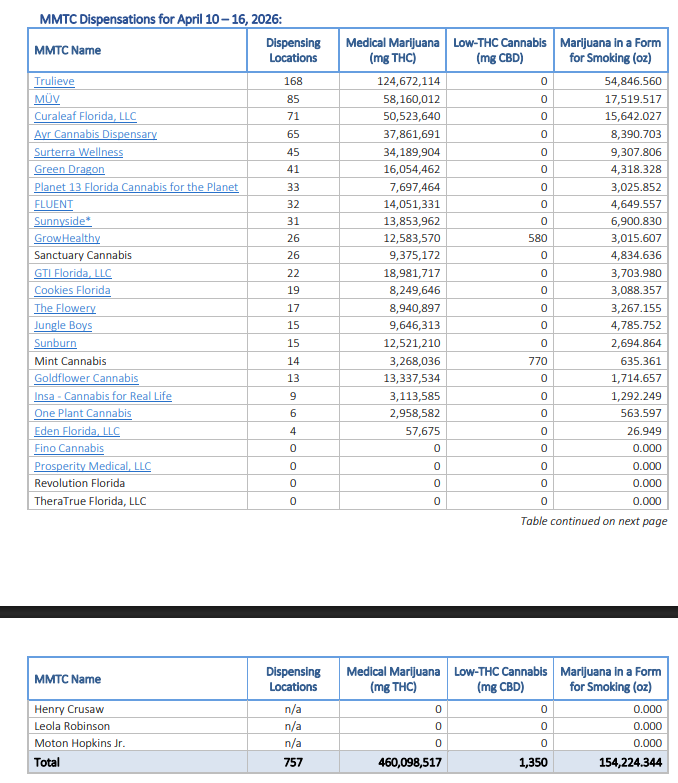Click first table's Marijuana in a Form for Smoking header

pyautogui.click(x=610, y=50)
